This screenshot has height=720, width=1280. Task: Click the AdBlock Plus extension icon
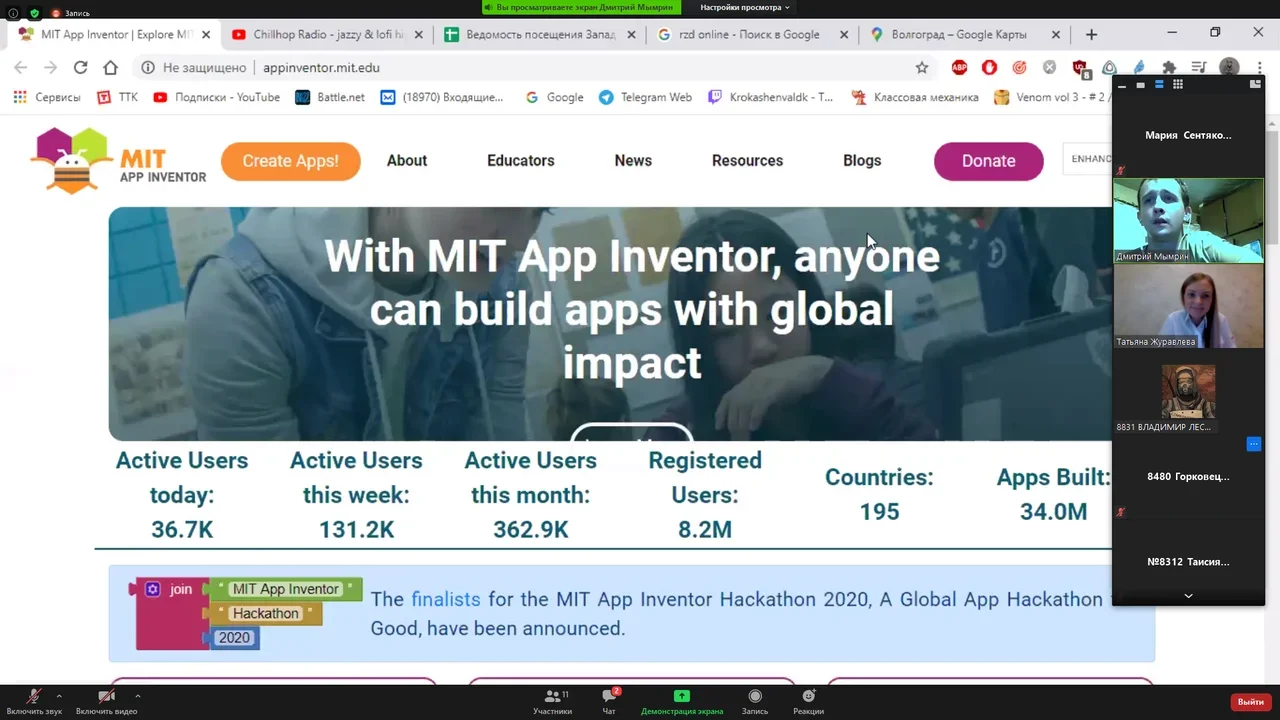click(959, 68)
